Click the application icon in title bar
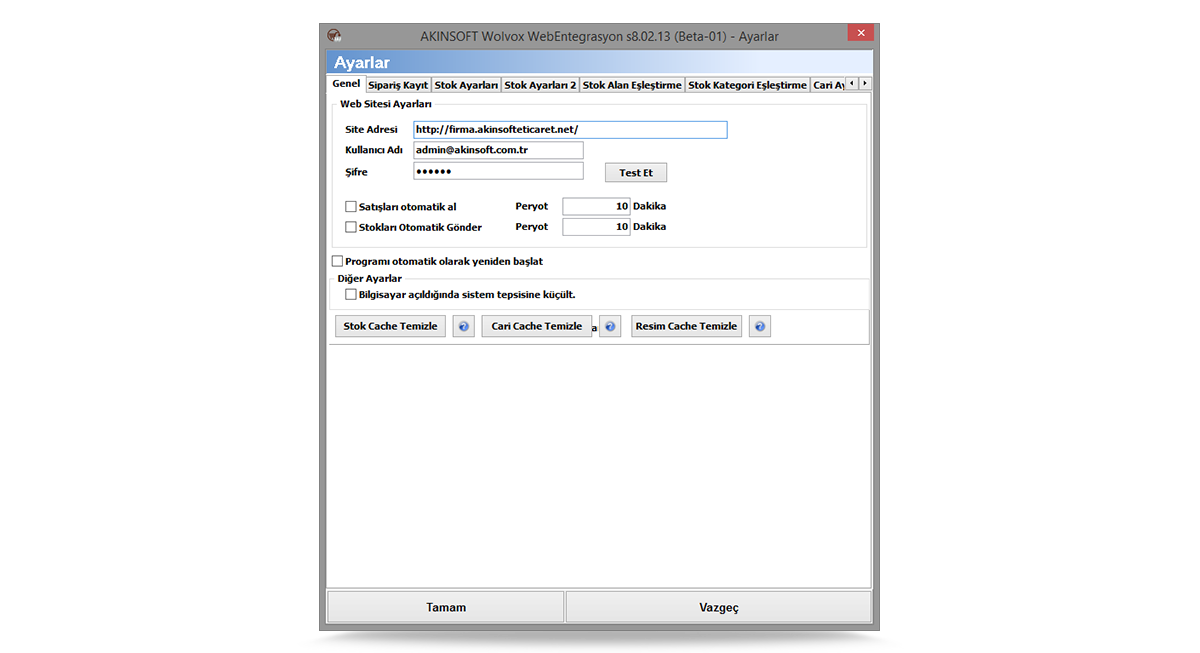Image resolution: width=1200 pixels, height=653 pixels. 334,36
